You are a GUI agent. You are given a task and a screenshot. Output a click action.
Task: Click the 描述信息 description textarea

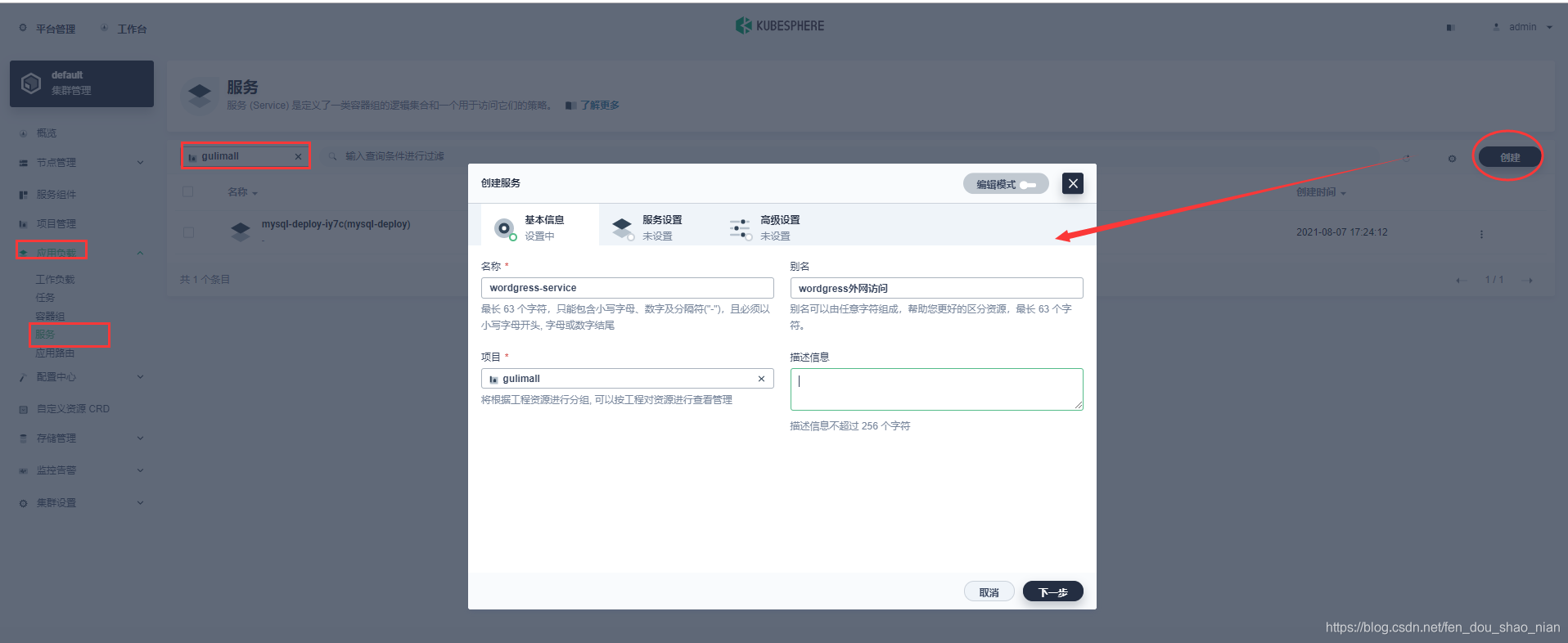click(936, 389)
